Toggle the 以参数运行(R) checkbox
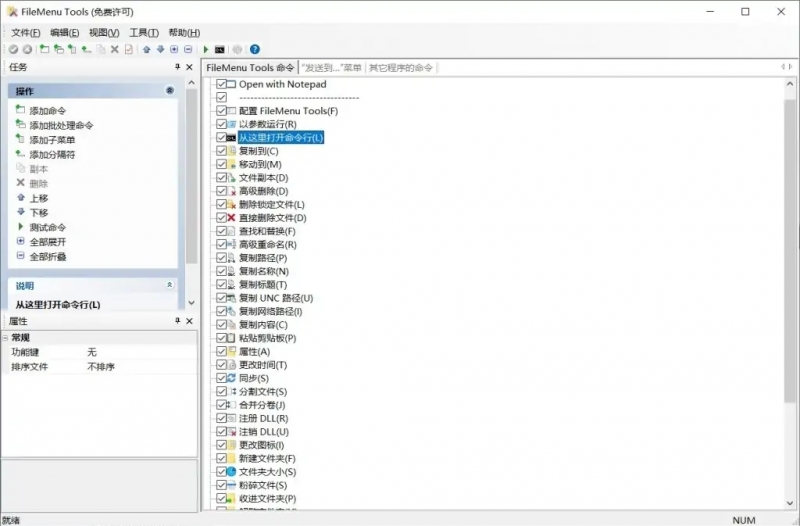The image size is (800, 526). click(221, 124)
